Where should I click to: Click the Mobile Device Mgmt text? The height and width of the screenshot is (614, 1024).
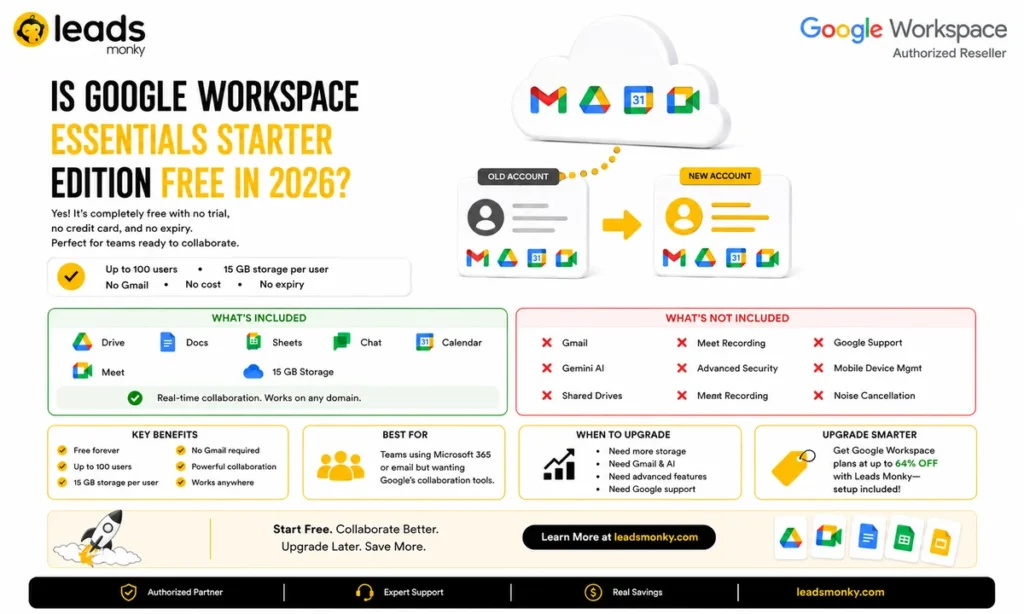[877, 368]
